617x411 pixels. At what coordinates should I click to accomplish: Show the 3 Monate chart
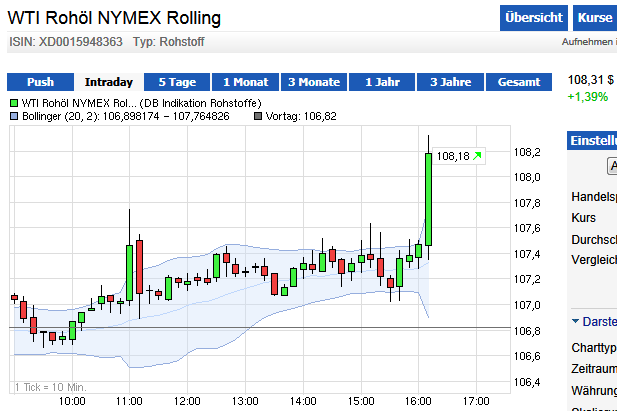tap(314, 82)
